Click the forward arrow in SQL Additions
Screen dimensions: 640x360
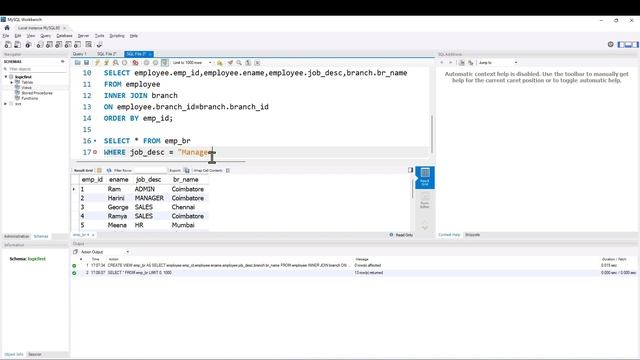pyautogui.click(x=451, y=62)
